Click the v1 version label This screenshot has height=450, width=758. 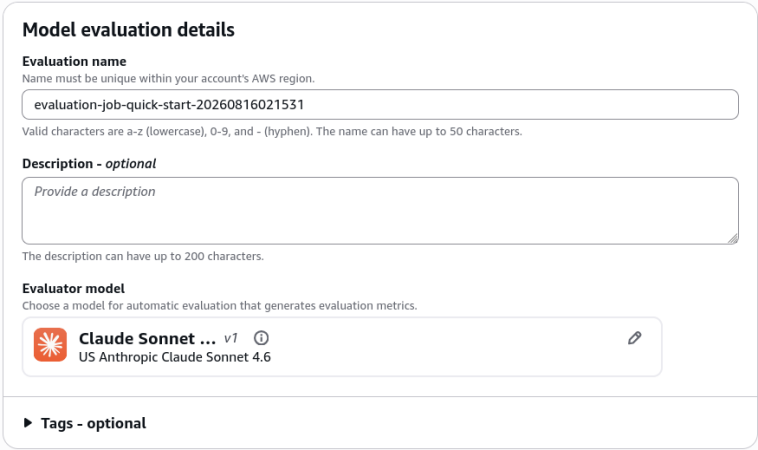click(231, 338)
